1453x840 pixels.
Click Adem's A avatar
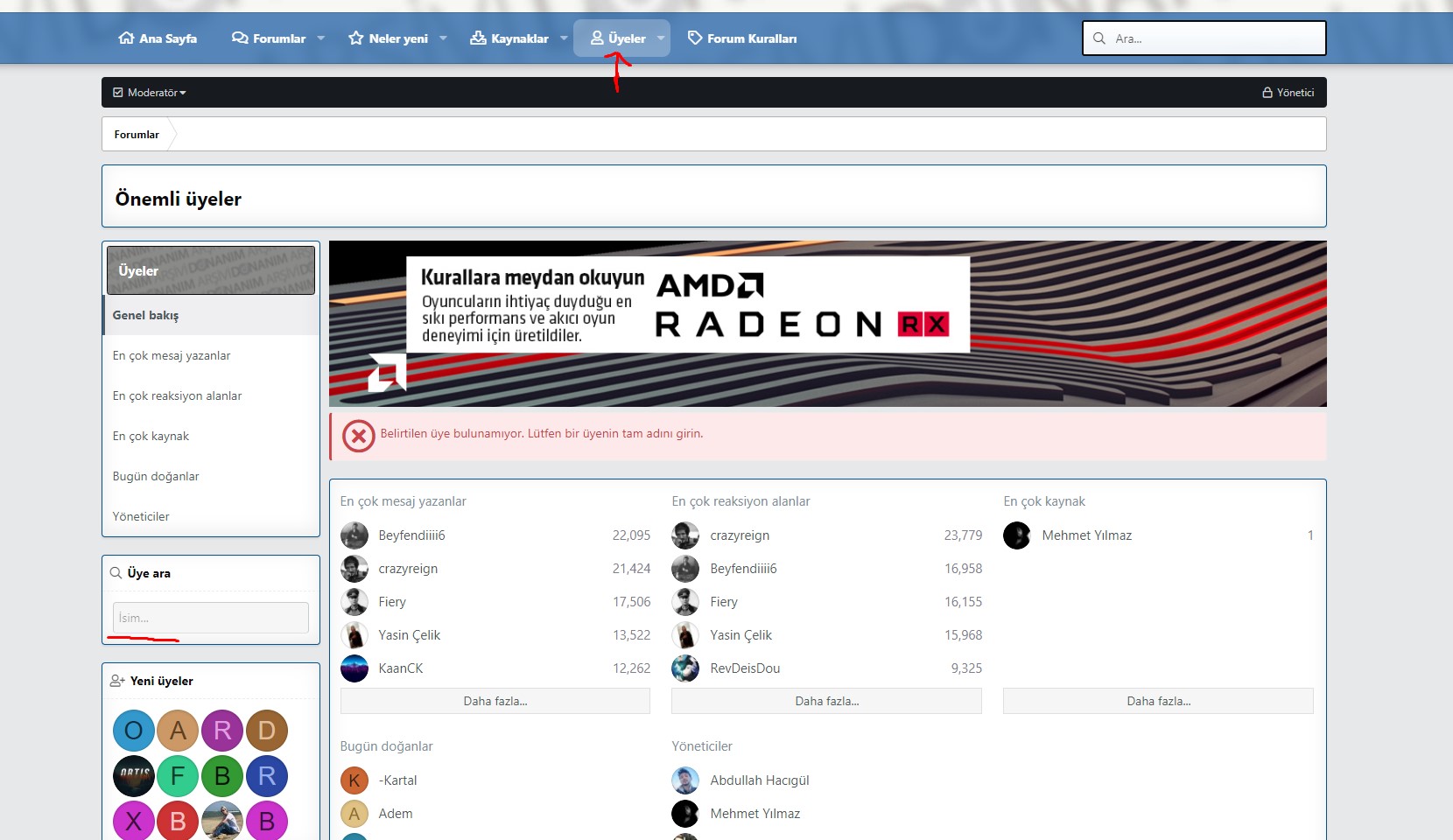pos(354,814)
